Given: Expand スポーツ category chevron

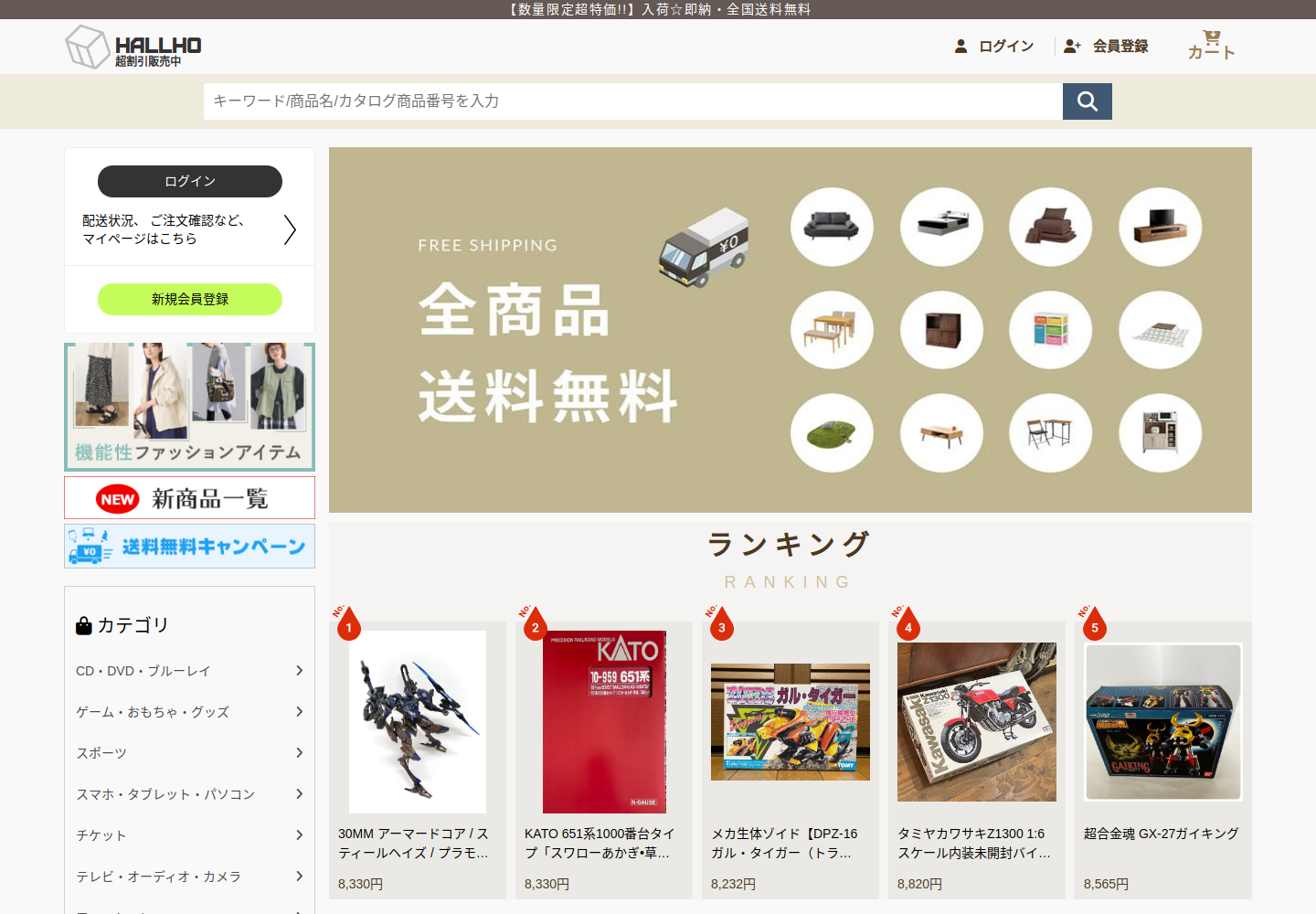Looking at the screenshot, I should tap(299, 753).
